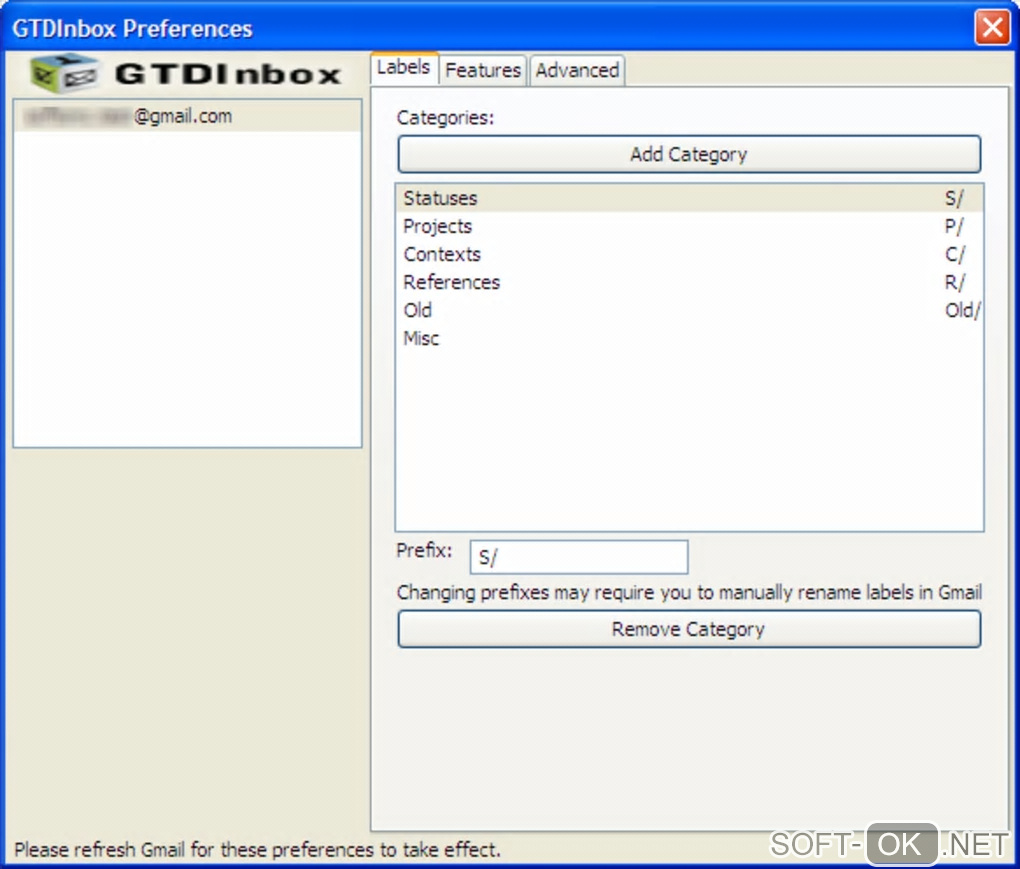Image resolution: width=1020 pixels, height=869 pixels.
Task: Select the gmail.com account entry
Action: pos(187,116)
